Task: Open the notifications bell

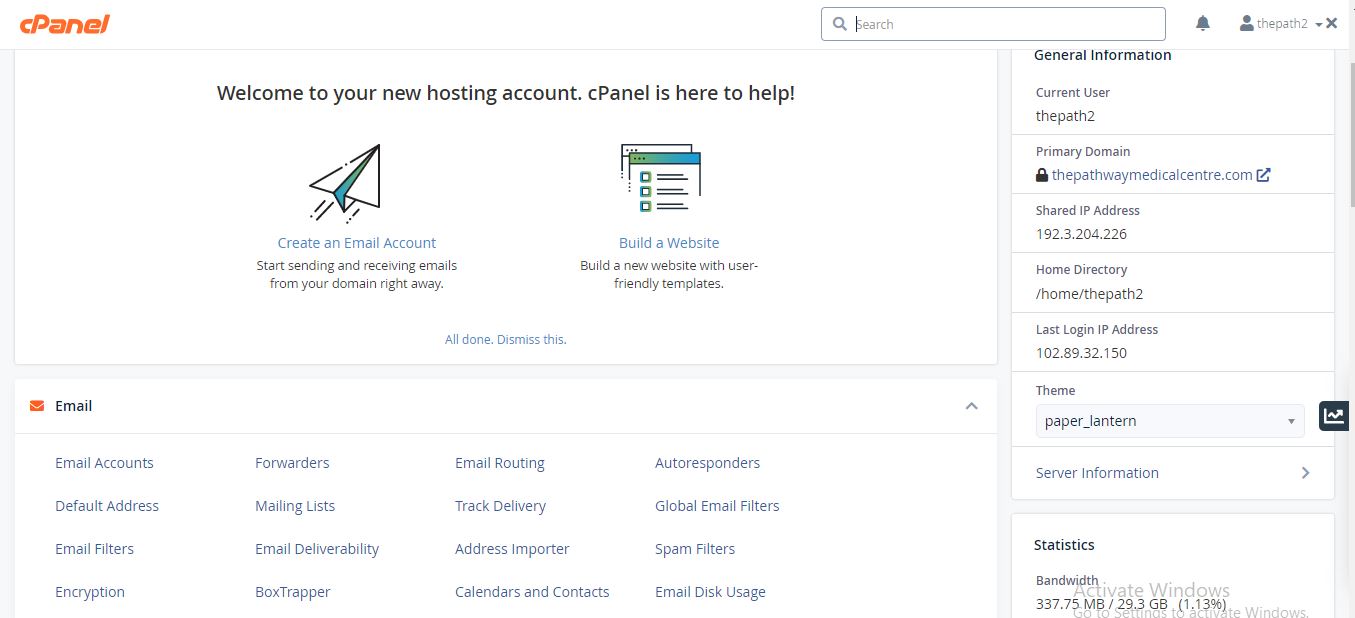Action: [x=1203, y=24]
